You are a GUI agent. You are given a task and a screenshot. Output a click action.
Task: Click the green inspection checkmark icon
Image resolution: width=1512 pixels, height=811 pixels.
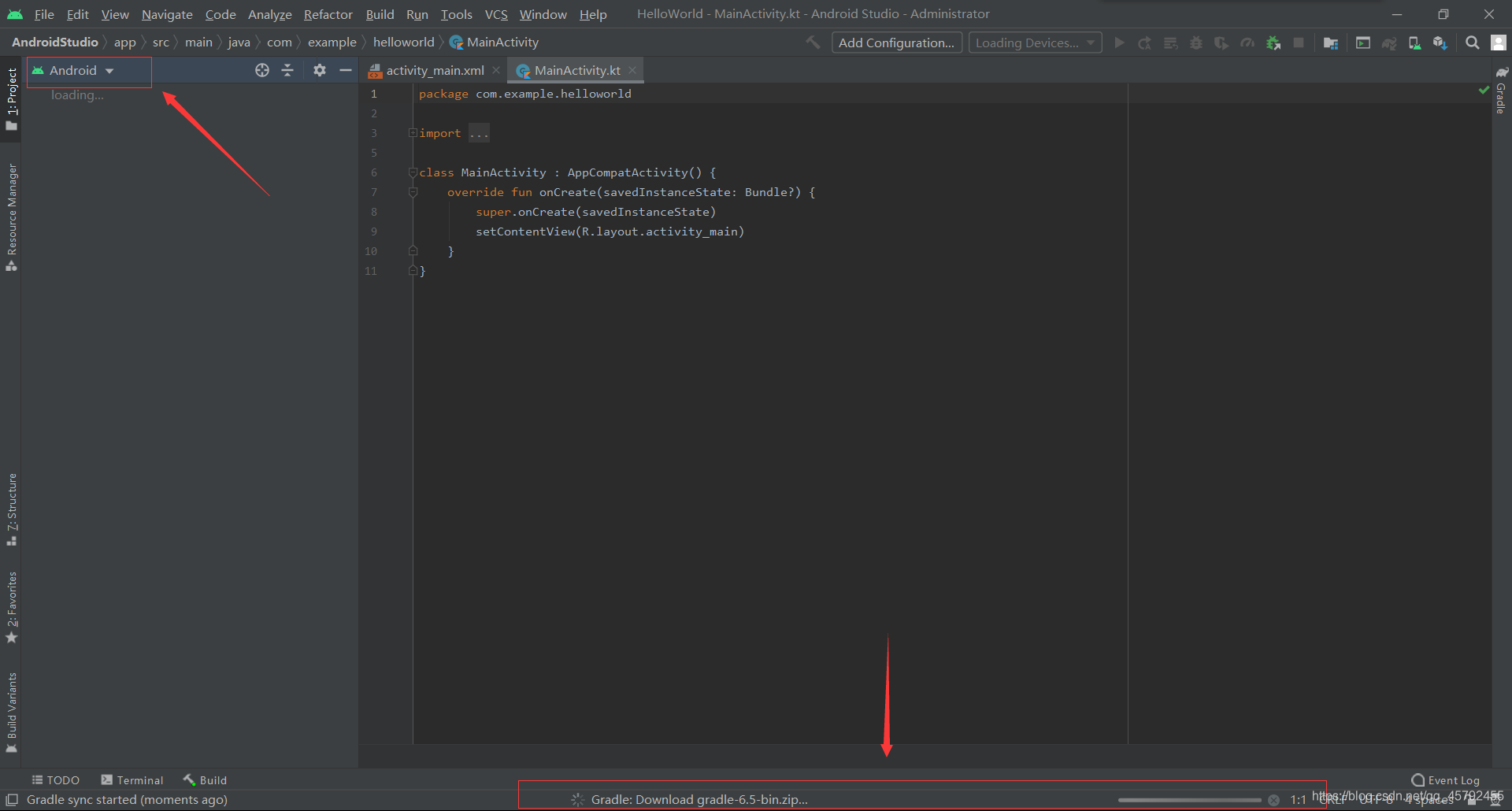coord(1484,91)
